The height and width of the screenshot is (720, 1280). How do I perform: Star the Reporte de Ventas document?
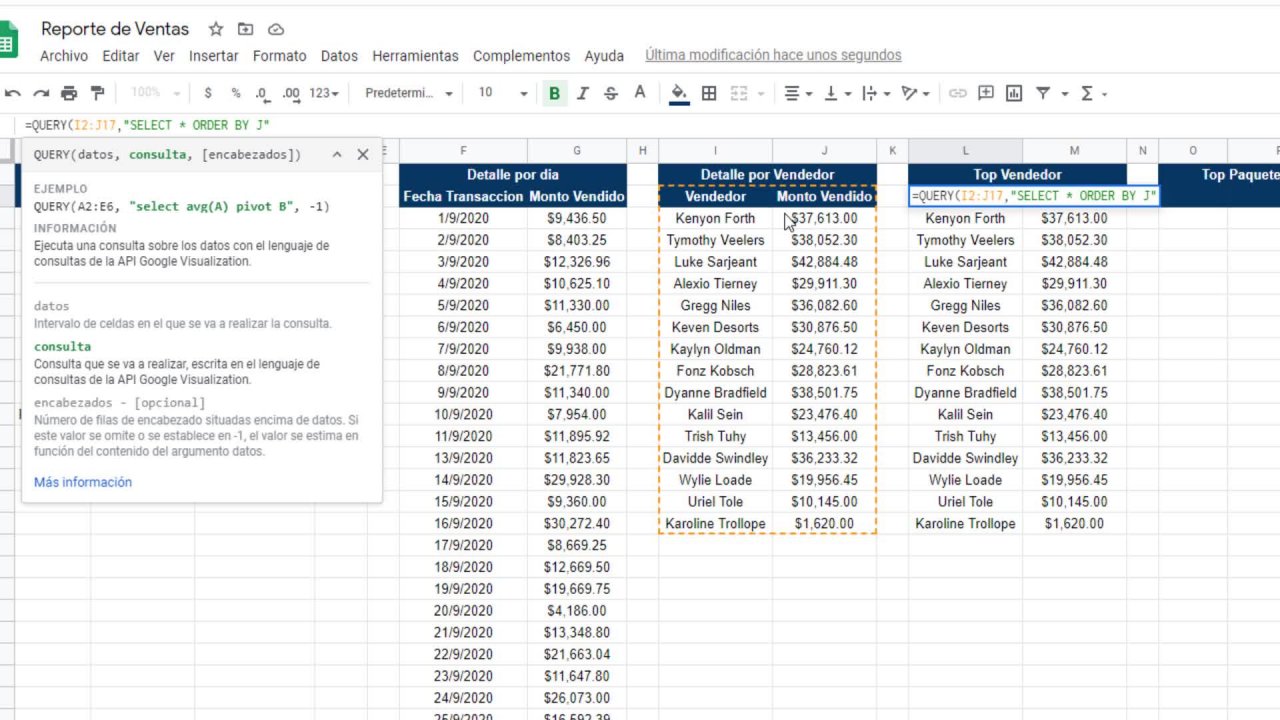[x=216, y=29]
